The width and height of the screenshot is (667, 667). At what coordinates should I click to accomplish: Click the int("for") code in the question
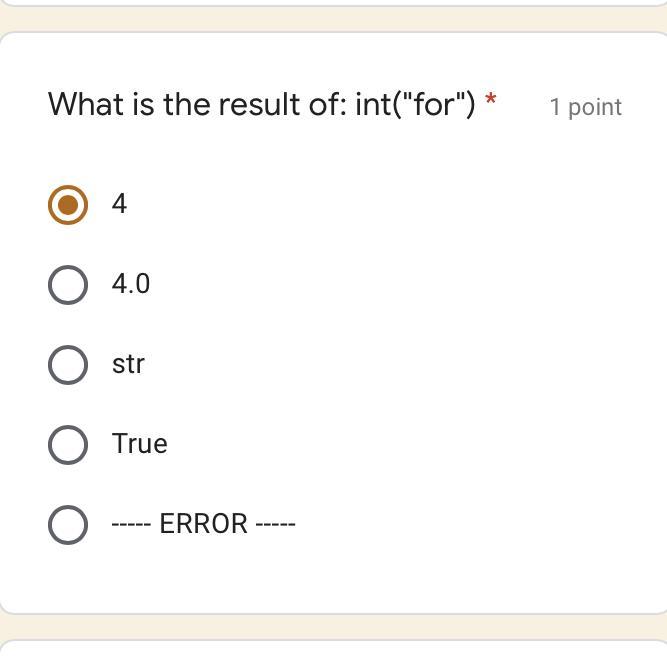coord(415,104)
